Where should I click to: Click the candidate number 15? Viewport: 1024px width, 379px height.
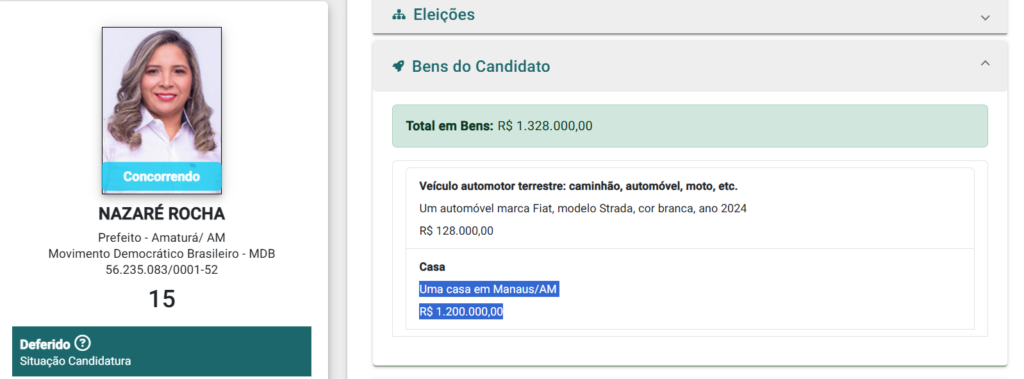tap(162, 299)
